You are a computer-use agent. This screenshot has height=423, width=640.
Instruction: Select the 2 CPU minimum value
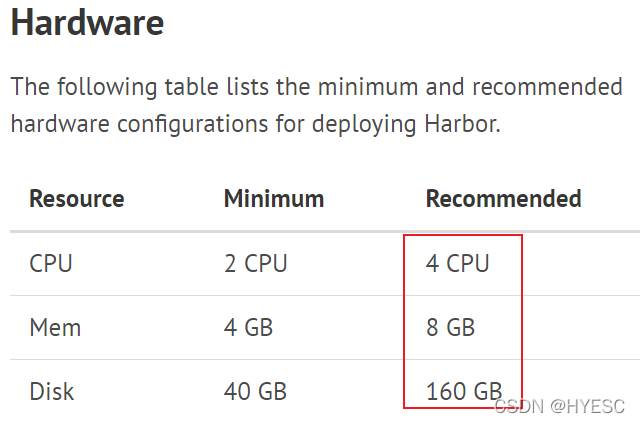pos(256,263)
